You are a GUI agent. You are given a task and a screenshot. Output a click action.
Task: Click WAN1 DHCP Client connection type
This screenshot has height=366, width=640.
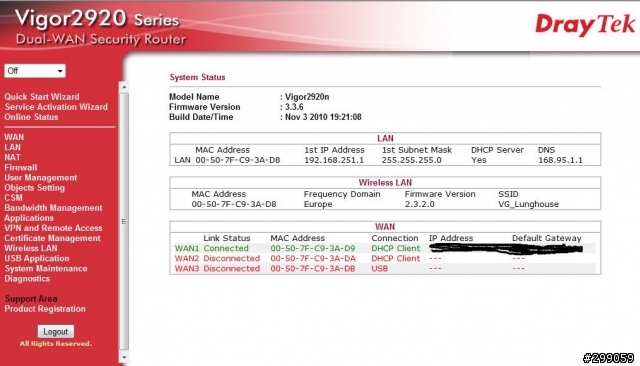click(x=396, y=248)
